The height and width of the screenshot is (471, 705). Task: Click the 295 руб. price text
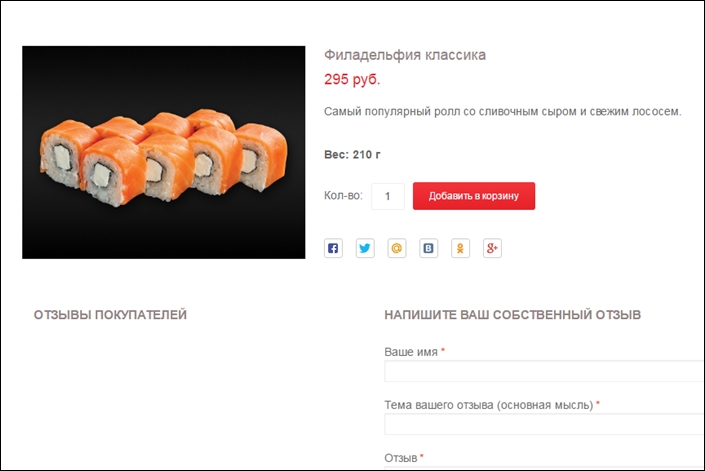click(352, 80)
